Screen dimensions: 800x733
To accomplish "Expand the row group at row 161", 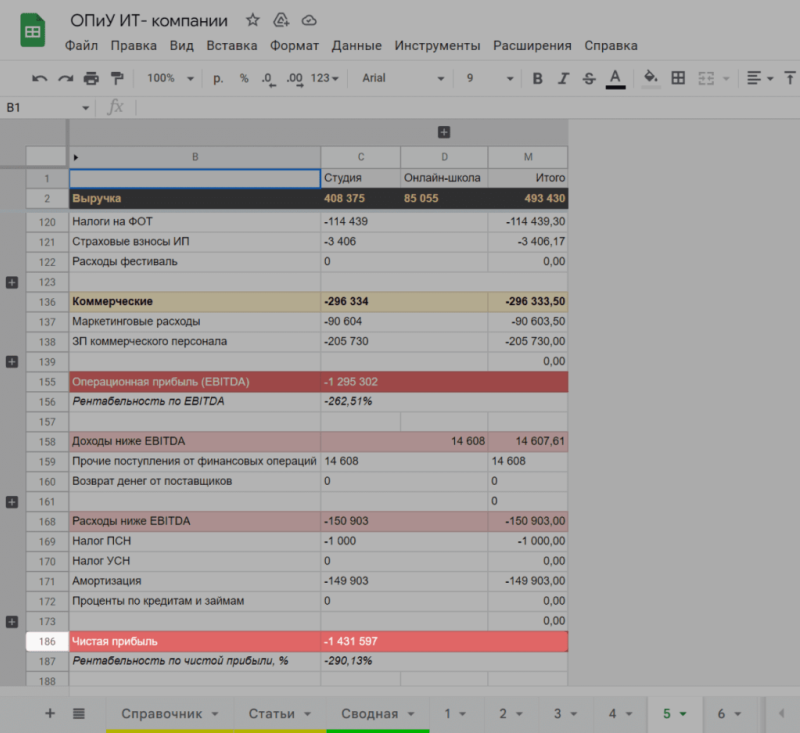I will pyautogui.click(x=12, y=502).
